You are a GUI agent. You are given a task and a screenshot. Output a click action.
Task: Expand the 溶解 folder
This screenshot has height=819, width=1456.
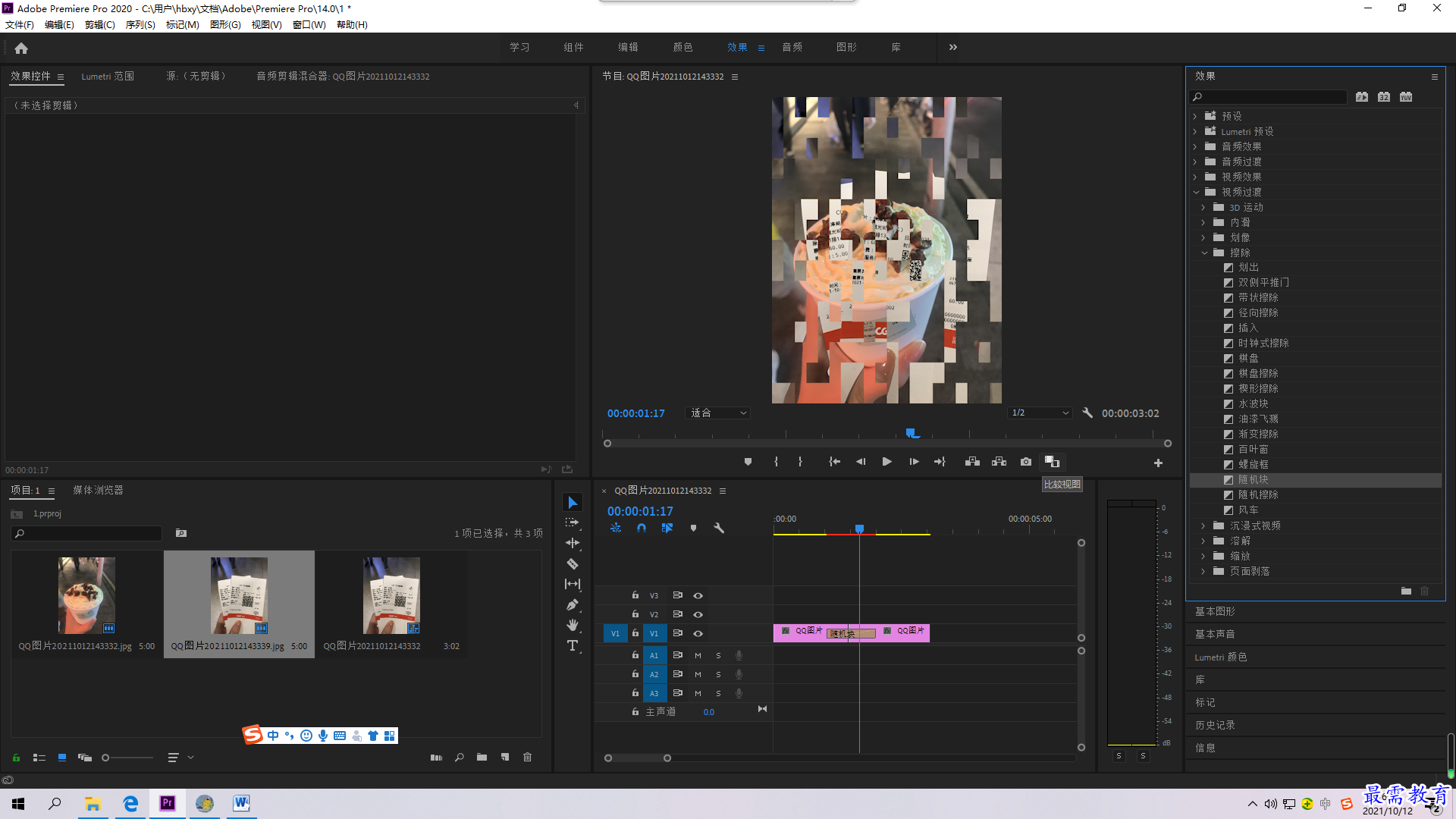[x=1203, y=541]
